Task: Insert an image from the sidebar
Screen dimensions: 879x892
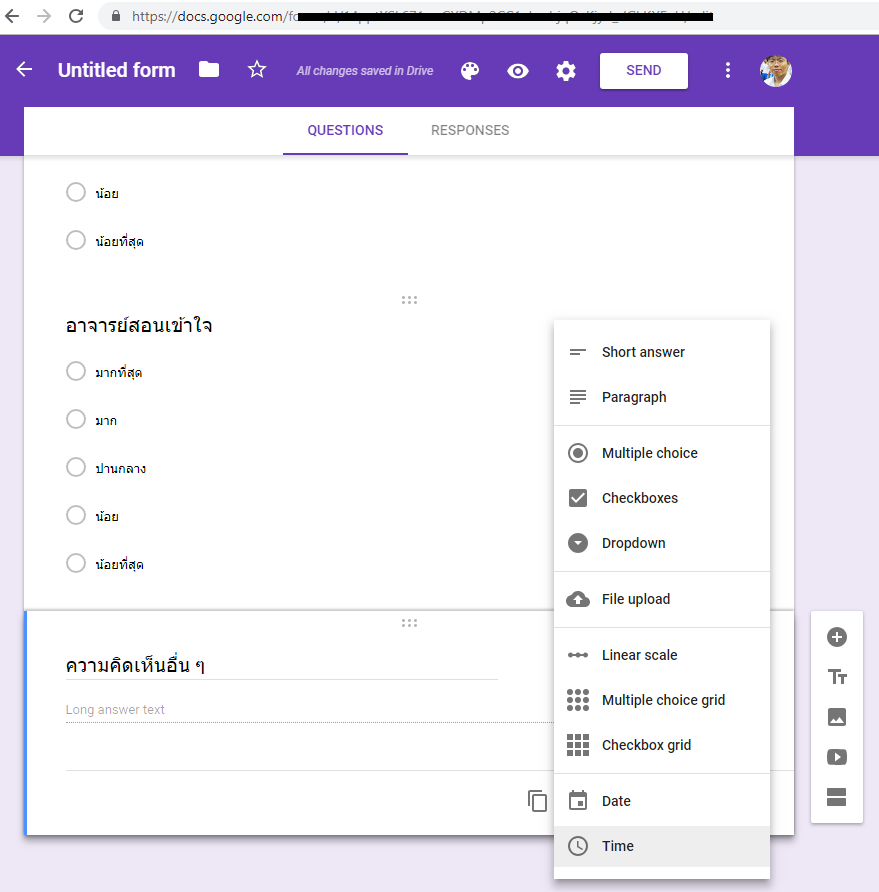Action: tap(837, 717)
